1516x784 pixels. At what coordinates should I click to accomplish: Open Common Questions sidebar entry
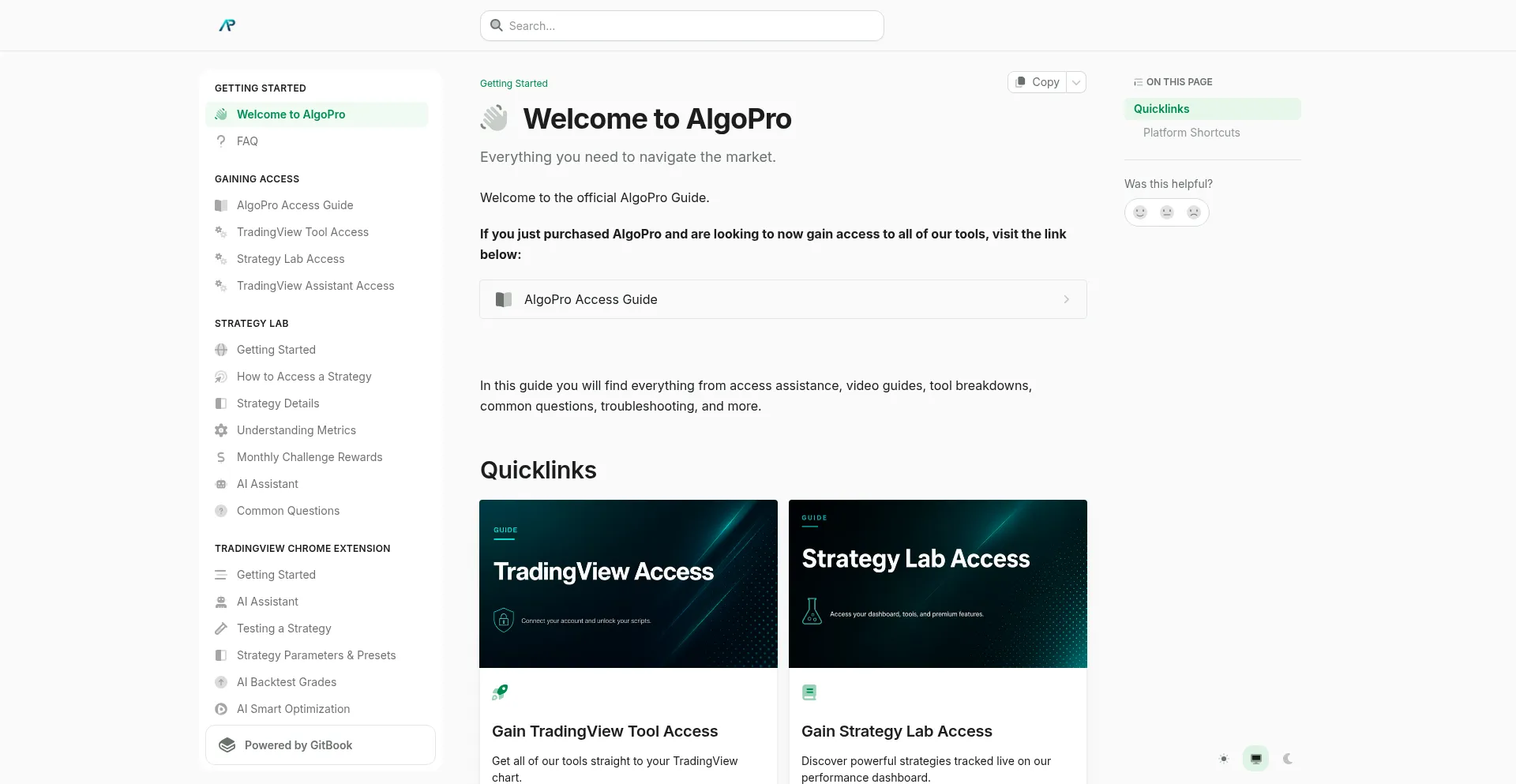(x=317, y=511)
